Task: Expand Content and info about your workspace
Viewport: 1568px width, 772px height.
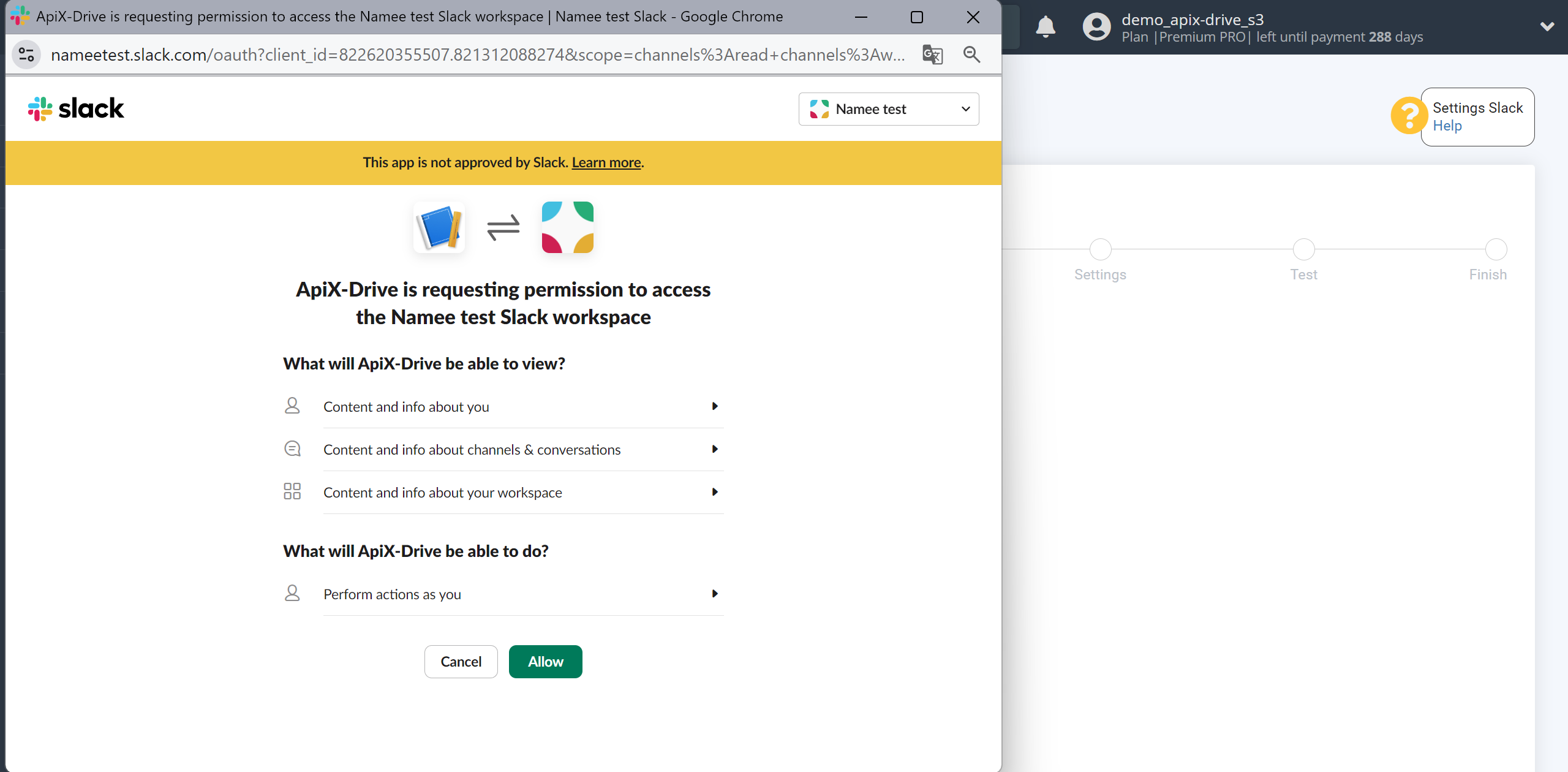Action: click(523, 493)
